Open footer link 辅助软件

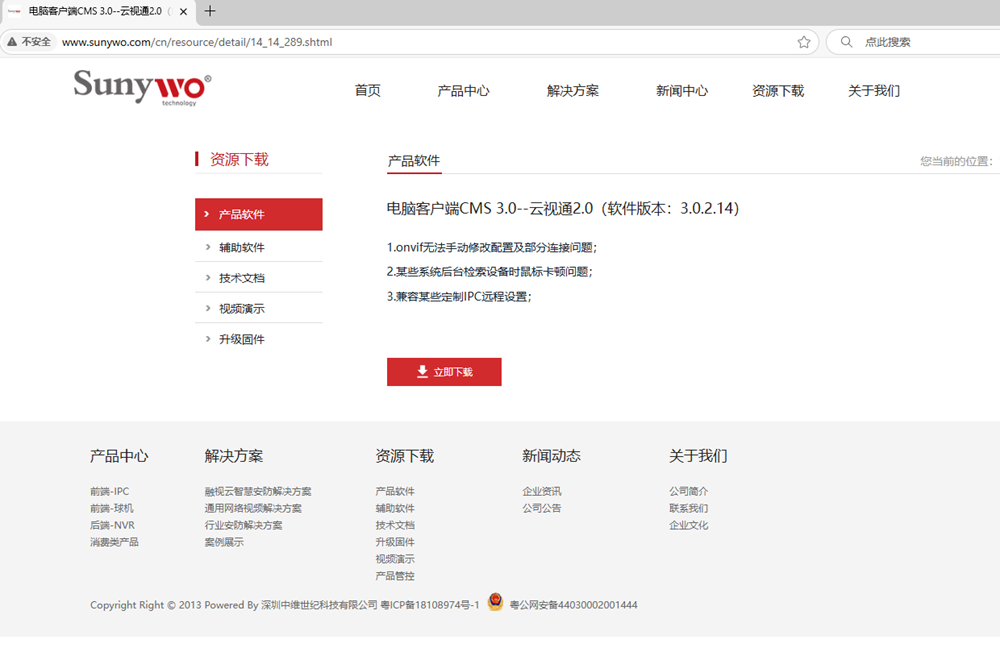pyautogui.click(x=395, y=508)
